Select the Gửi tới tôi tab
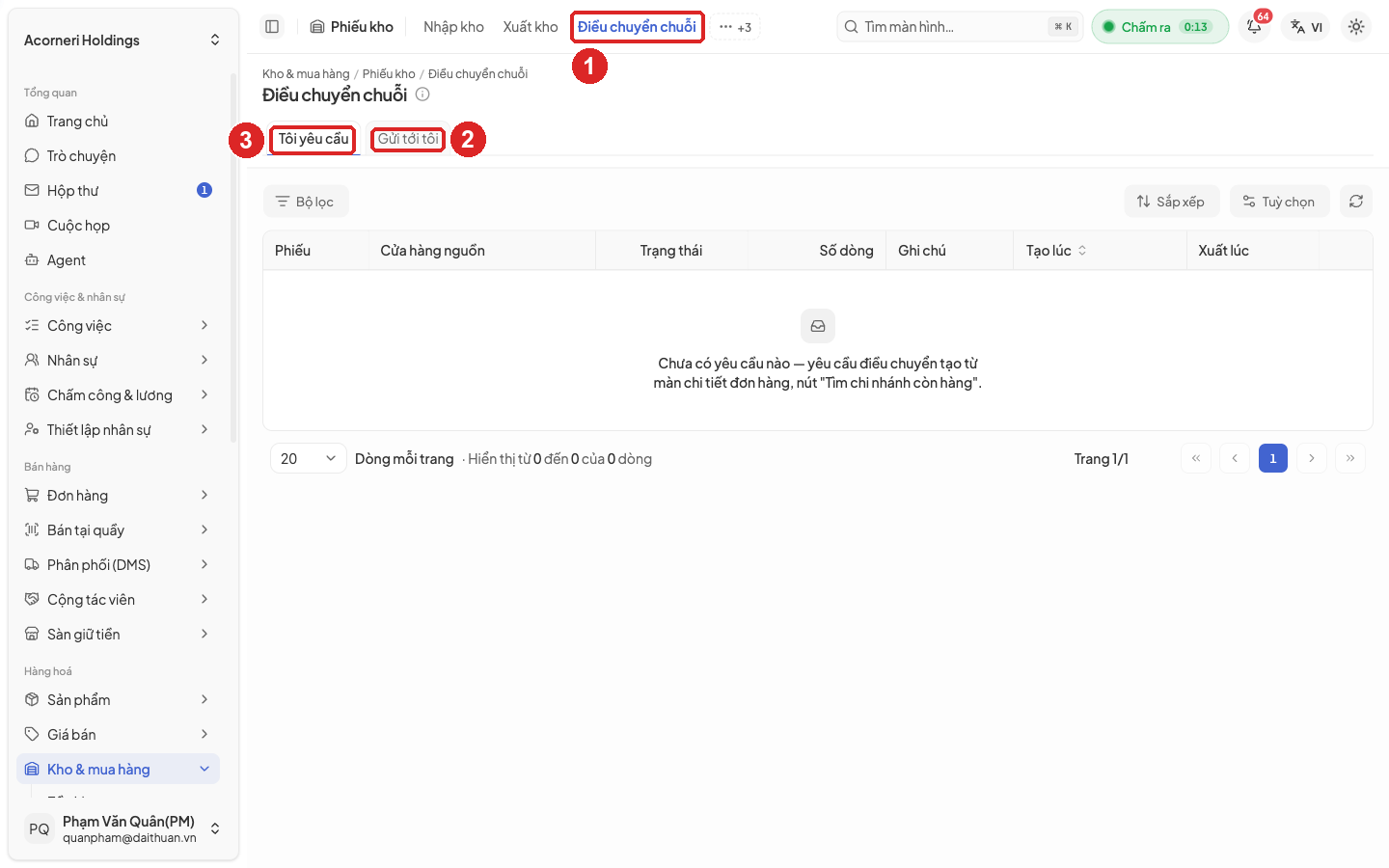 tap(408, 139)
